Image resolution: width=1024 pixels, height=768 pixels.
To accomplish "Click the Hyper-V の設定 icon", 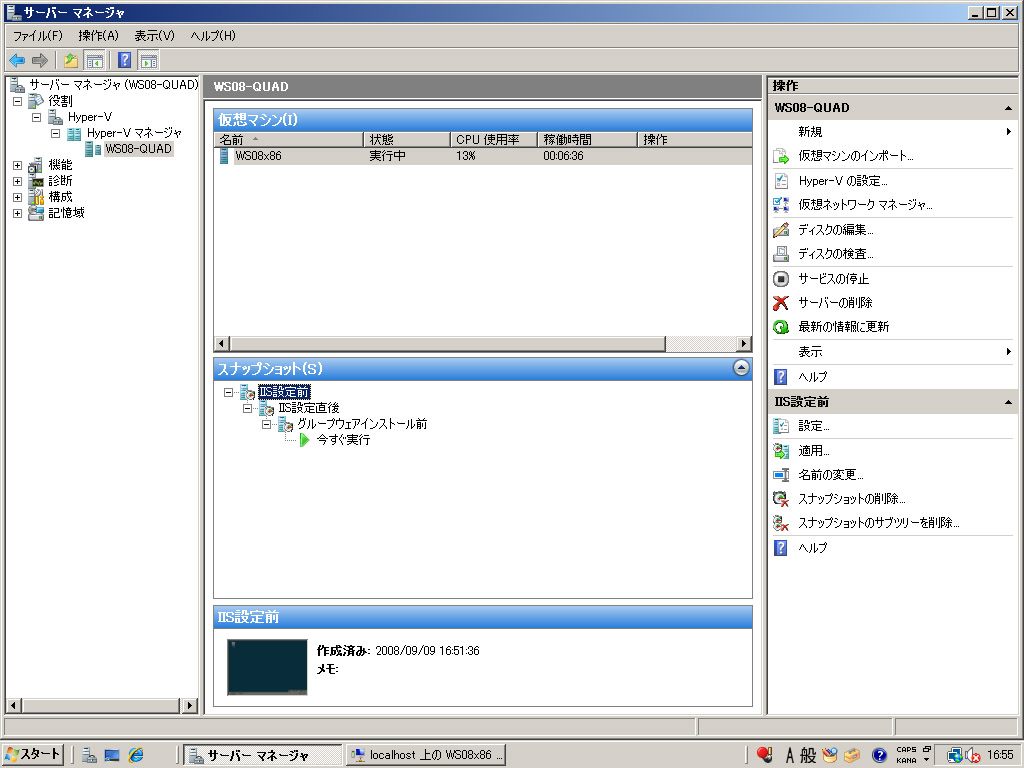I will pos(781,181).
